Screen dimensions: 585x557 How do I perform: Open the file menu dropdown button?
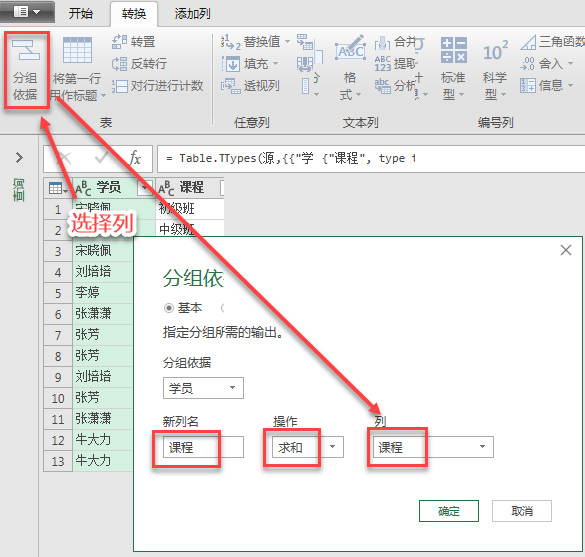27,12
